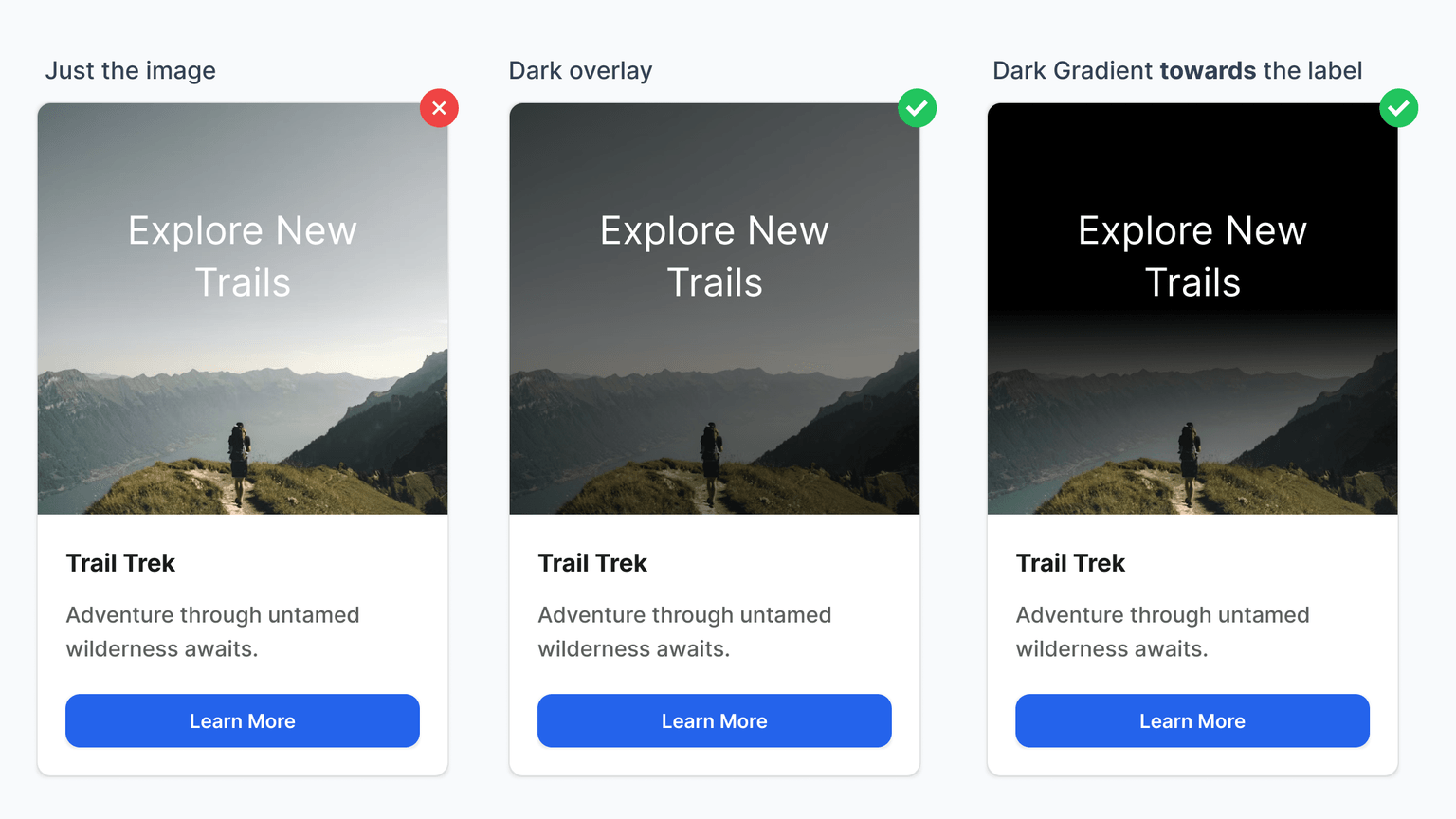Select the hiker image without overlay

coord(243,309)
